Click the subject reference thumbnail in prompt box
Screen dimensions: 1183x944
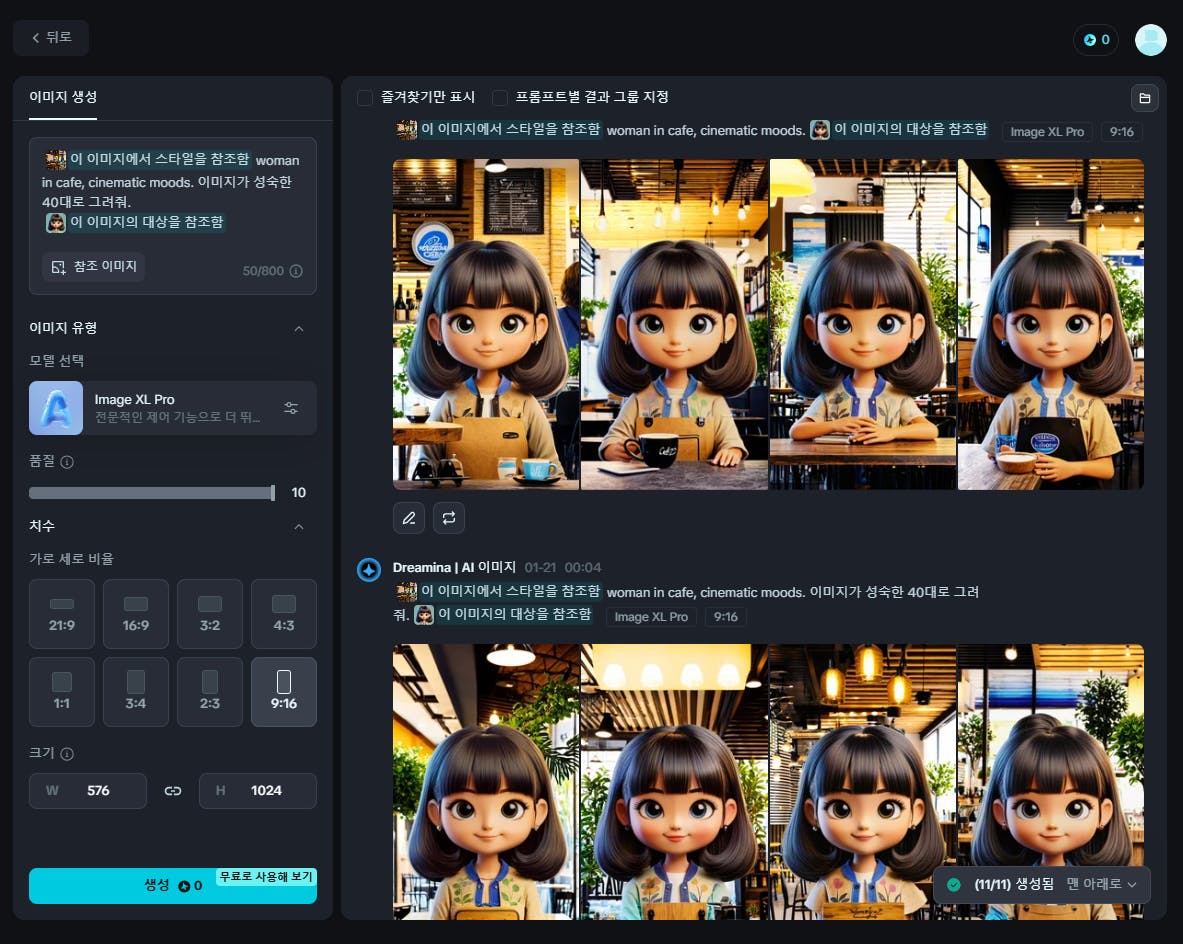click(56, 223)
